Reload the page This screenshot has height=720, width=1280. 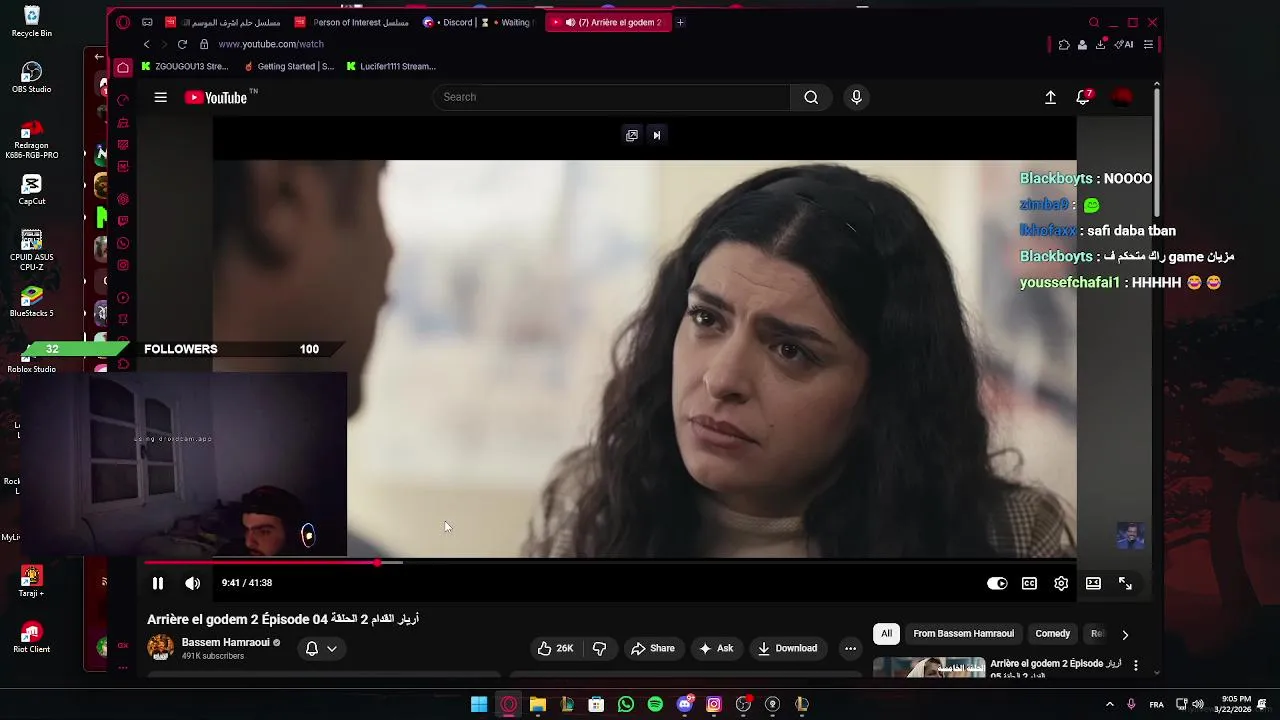pos(182,44)
